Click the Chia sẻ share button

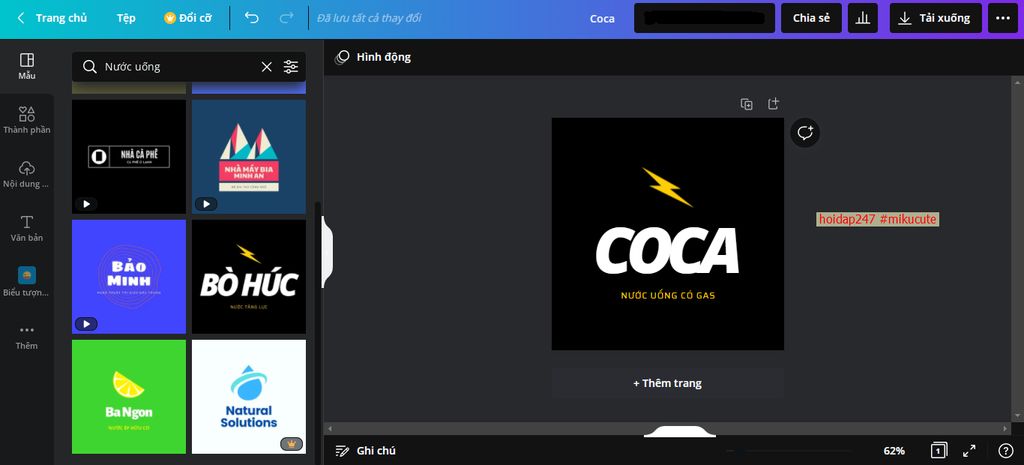point(811,18)
